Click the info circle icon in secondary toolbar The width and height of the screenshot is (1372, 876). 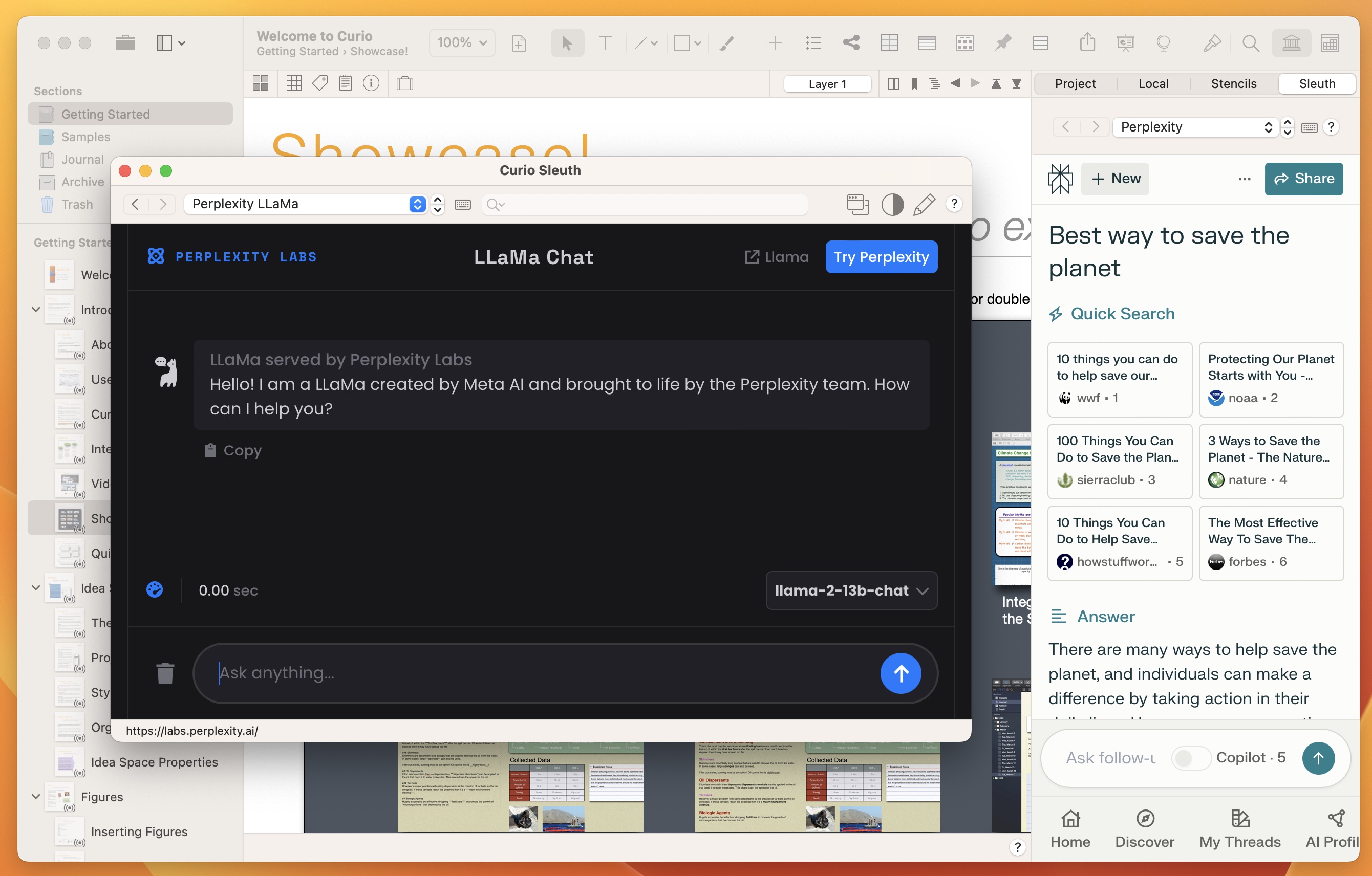371,84
